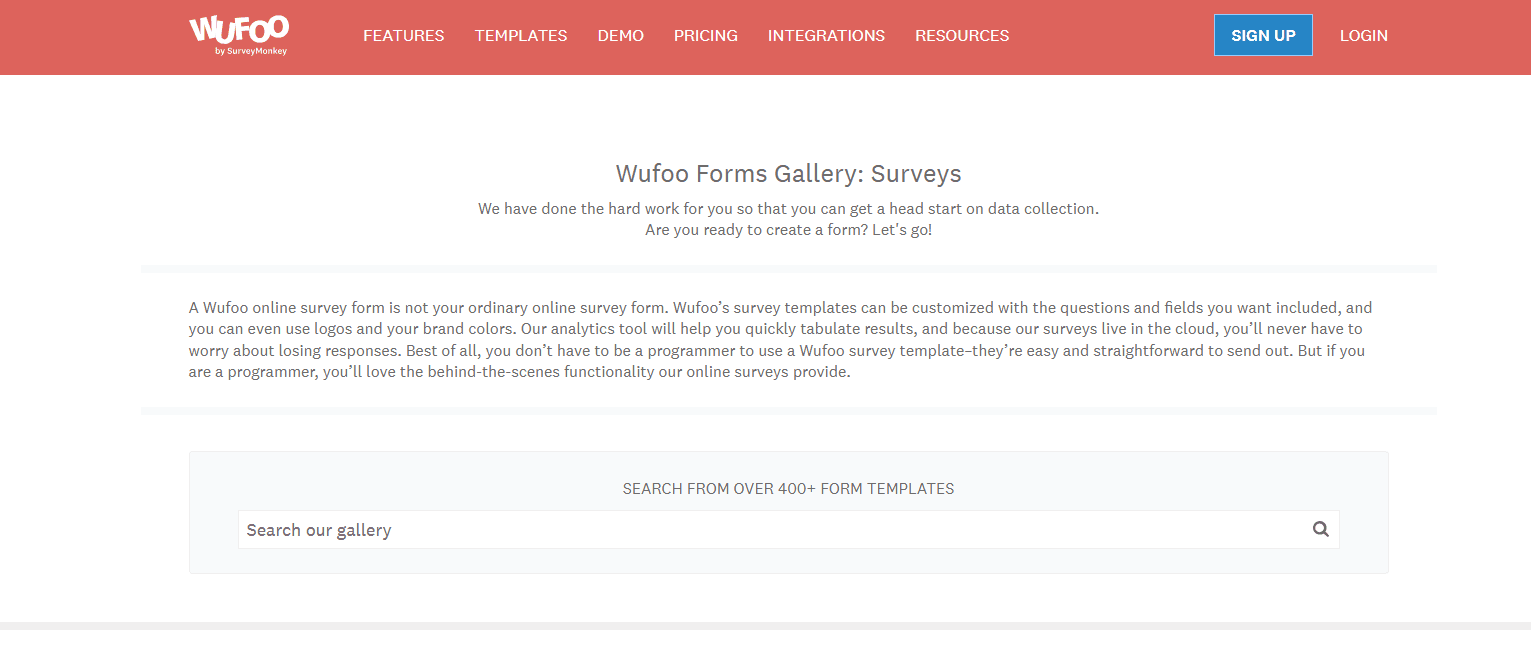Click the Wufoo survey description paragraph
Image resolution: width=1531 pixels, height=648 pixels.
click(x=780, y=340)
